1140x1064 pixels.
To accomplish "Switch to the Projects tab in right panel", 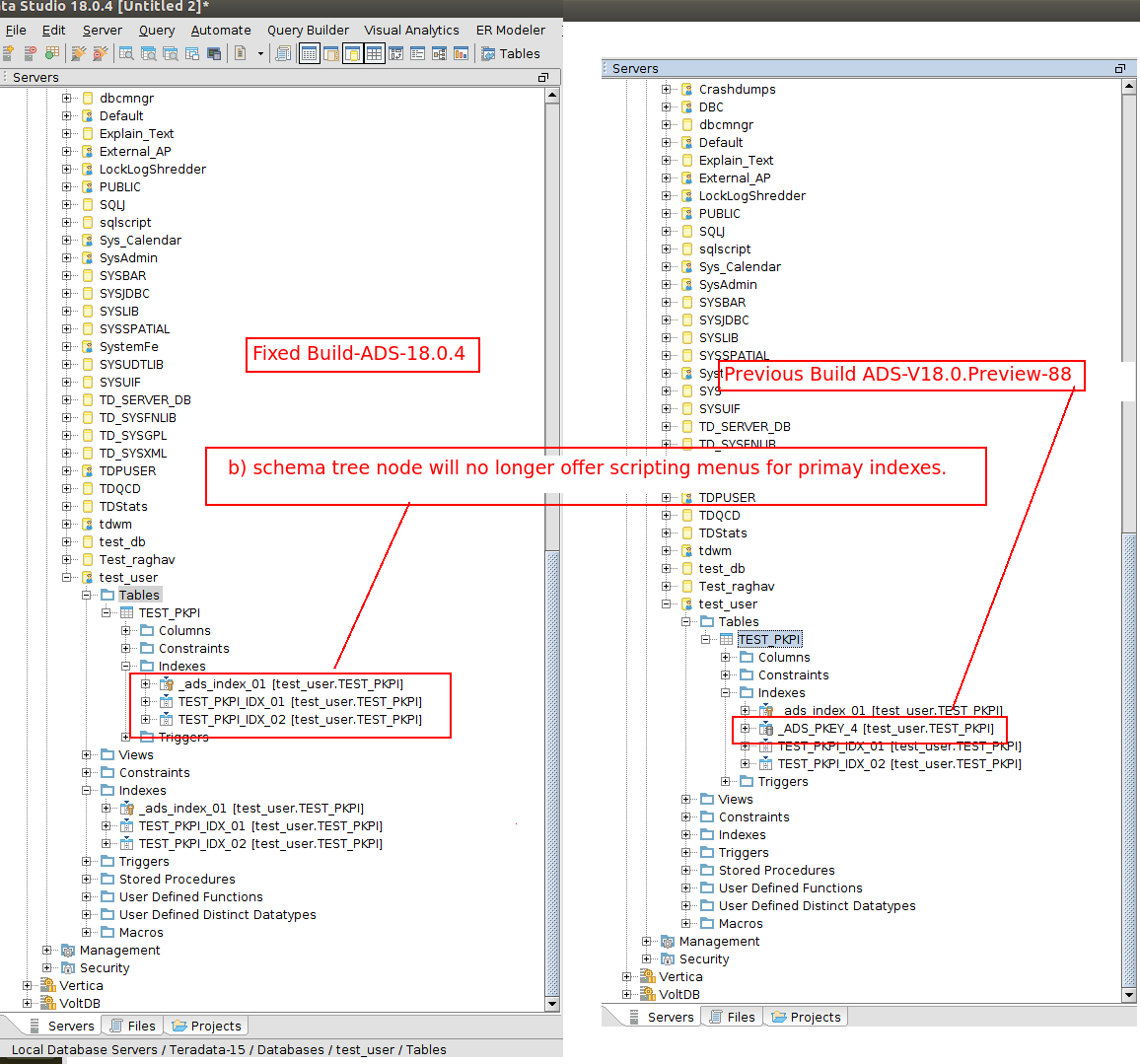I will [x=807, y=1017].
